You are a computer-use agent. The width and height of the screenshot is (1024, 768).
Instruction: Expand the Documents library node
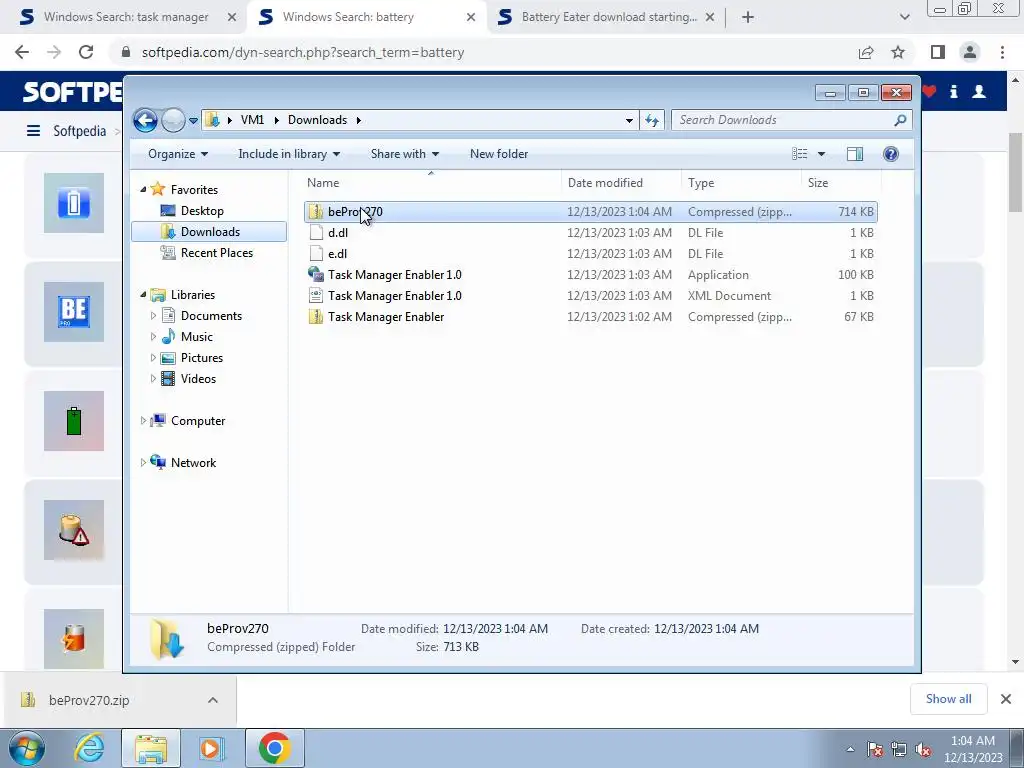(x=153, y=316)
